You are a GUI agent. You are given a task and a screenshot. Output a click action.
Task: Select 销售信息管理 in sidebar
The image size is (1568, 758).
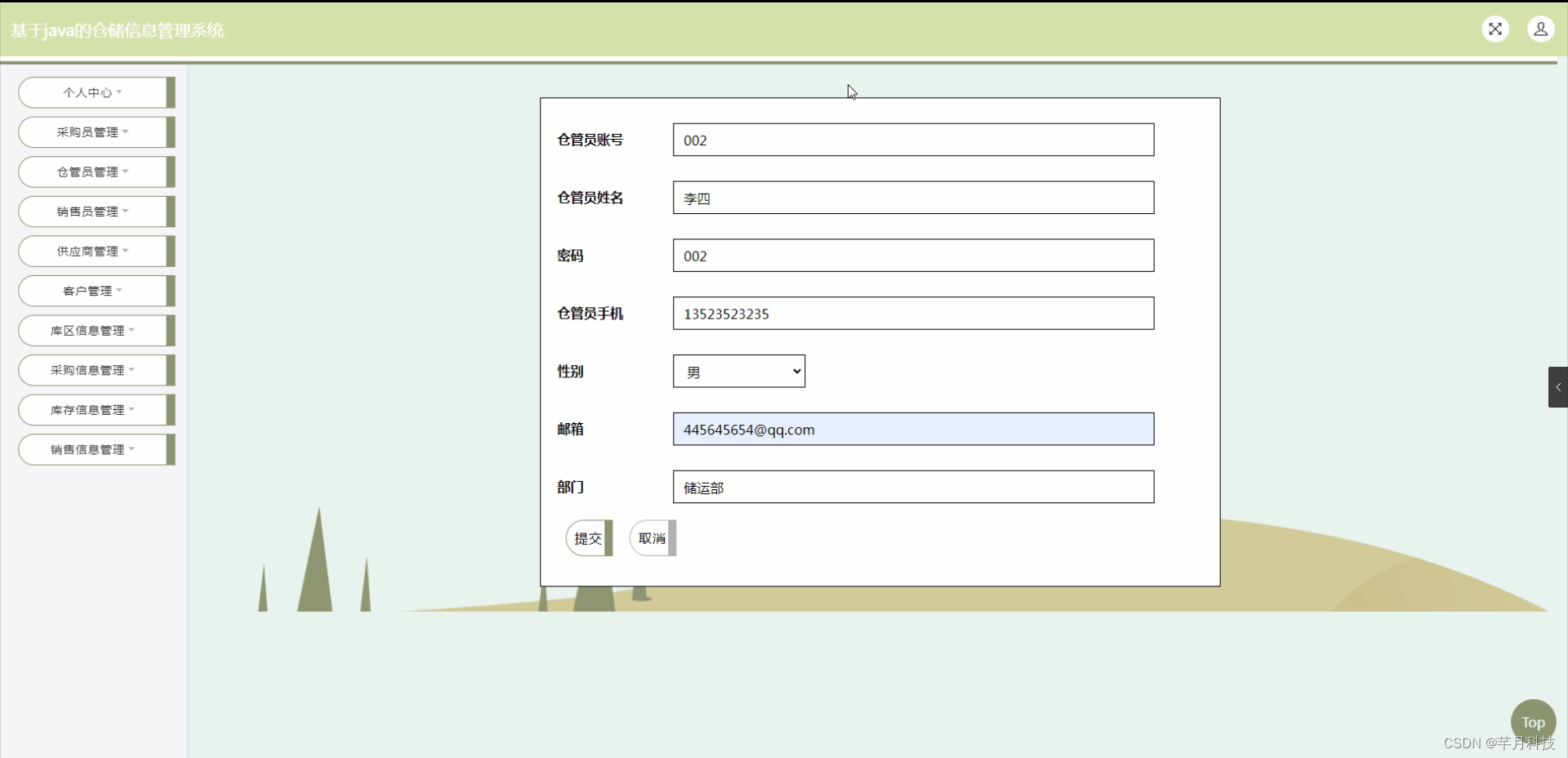[91, 449]
